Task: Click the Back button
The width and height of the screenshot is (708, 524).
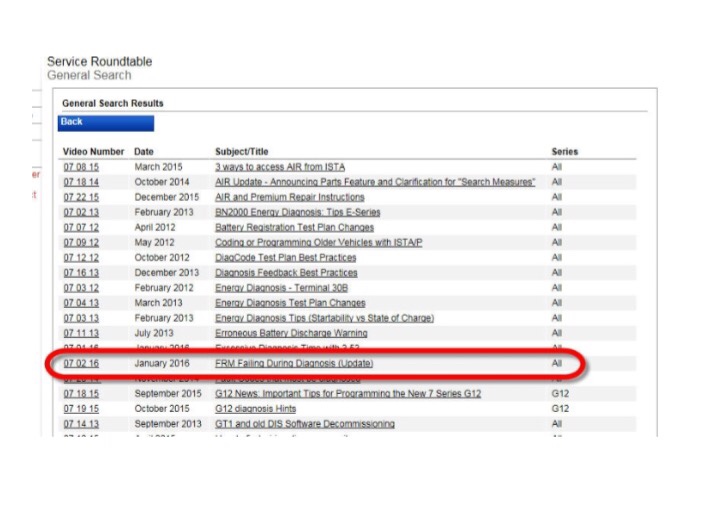Action: [105, 123]
